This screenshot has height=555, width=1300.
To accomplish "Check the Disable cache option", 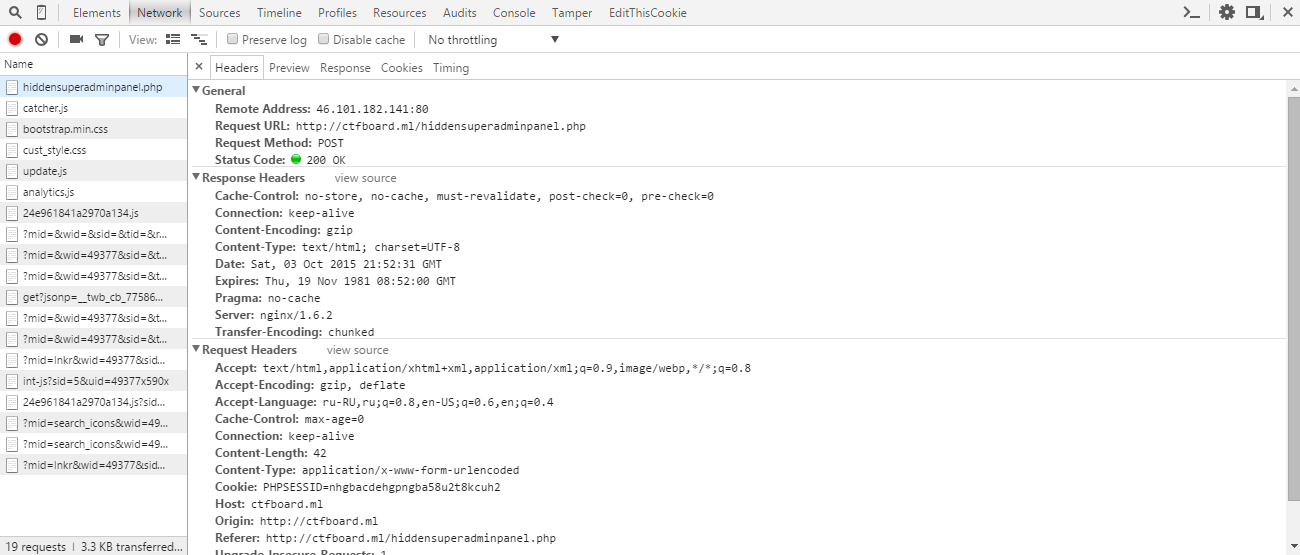I will click(x=324, y=40).
